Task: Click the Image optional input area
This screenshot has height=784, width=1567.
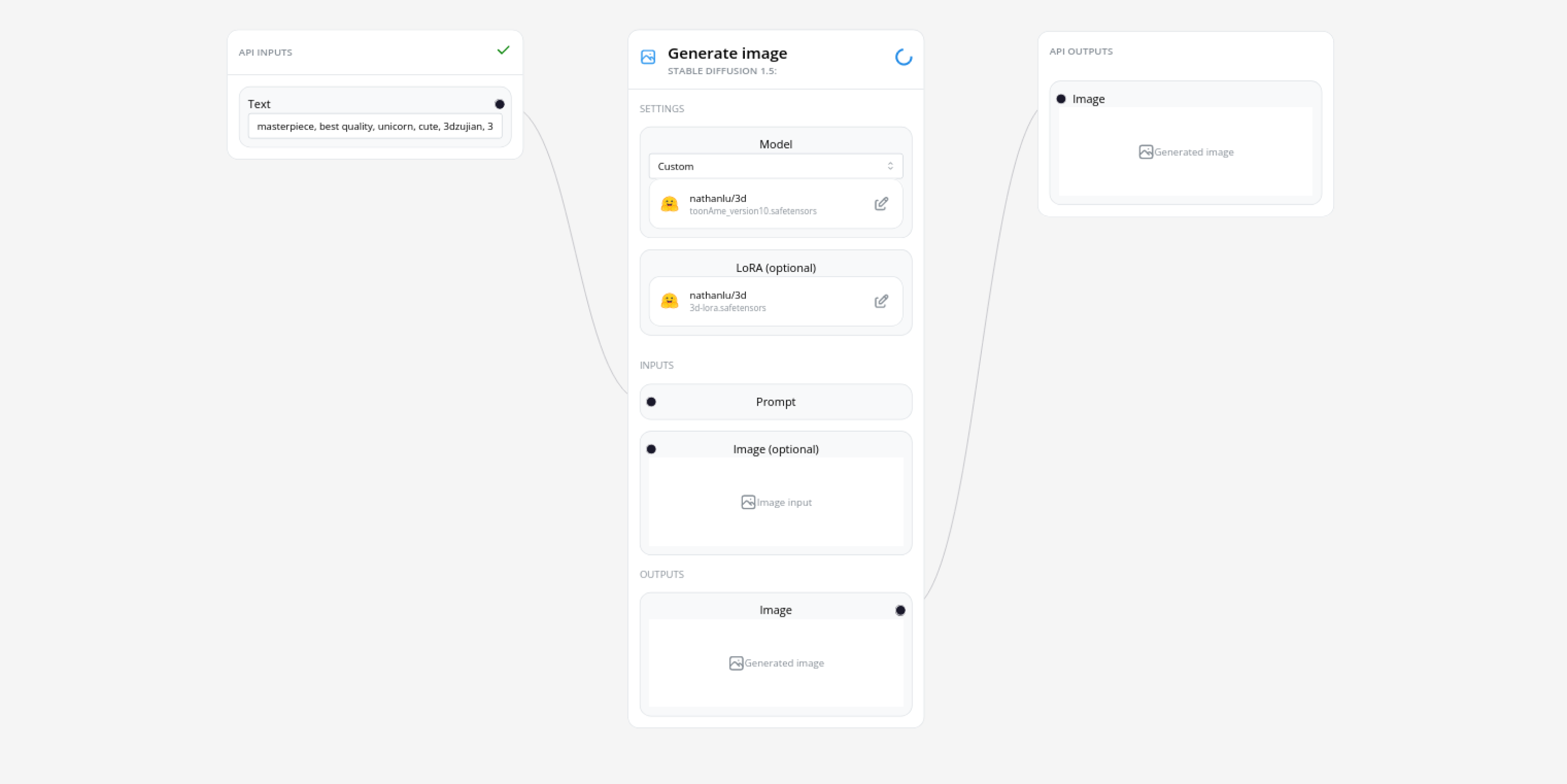Action: pos(776,502)
